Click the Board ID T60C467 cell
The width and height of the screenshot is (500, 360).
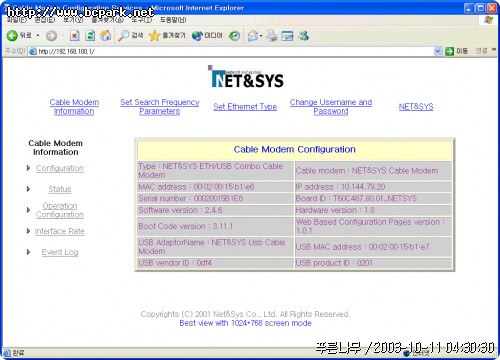pyautogui.click(x=373, y=199)
